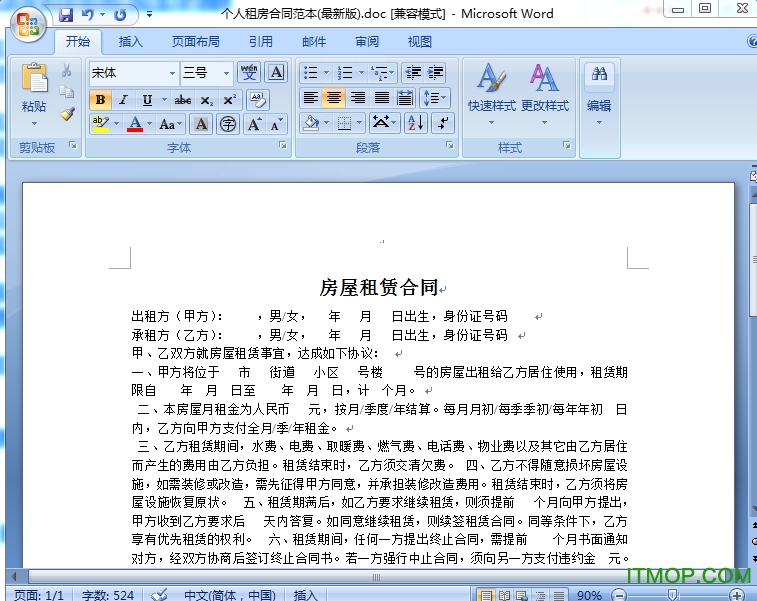Switch to the 插入 ribbon tab
757x601 pixels.
pyautogui.click(x=130, y=42)
